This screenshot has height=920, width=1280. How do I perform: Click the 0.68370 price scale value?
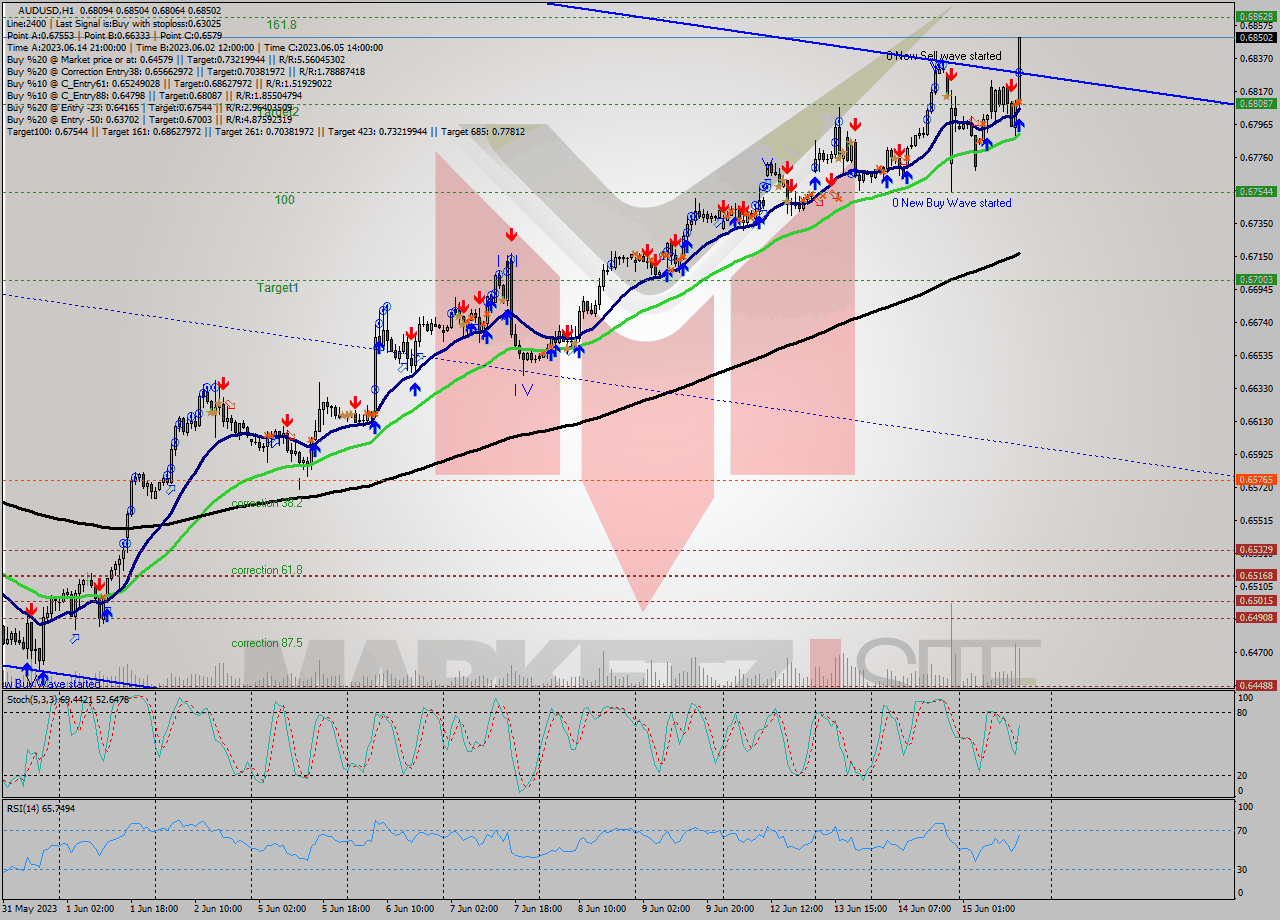pos(1256,59)
